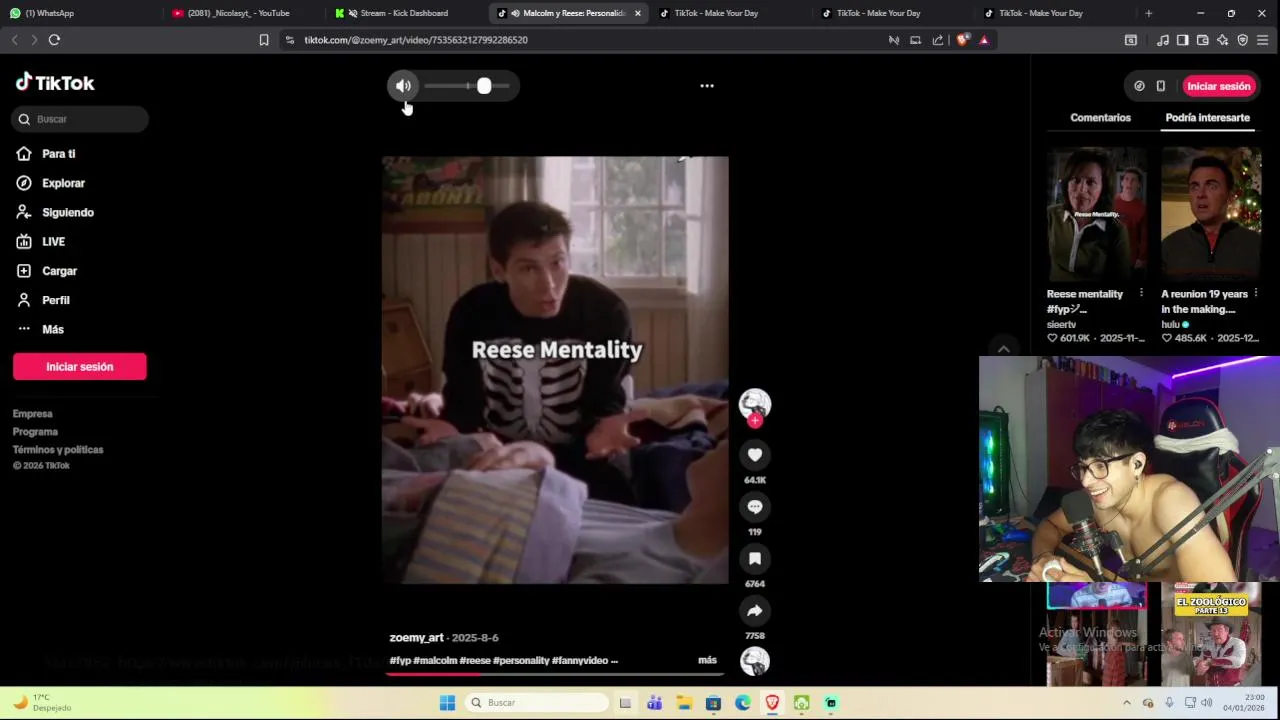Click the taskbar Buscar search box
This screenshot has height=720, width=1280.
pos(538,703)
